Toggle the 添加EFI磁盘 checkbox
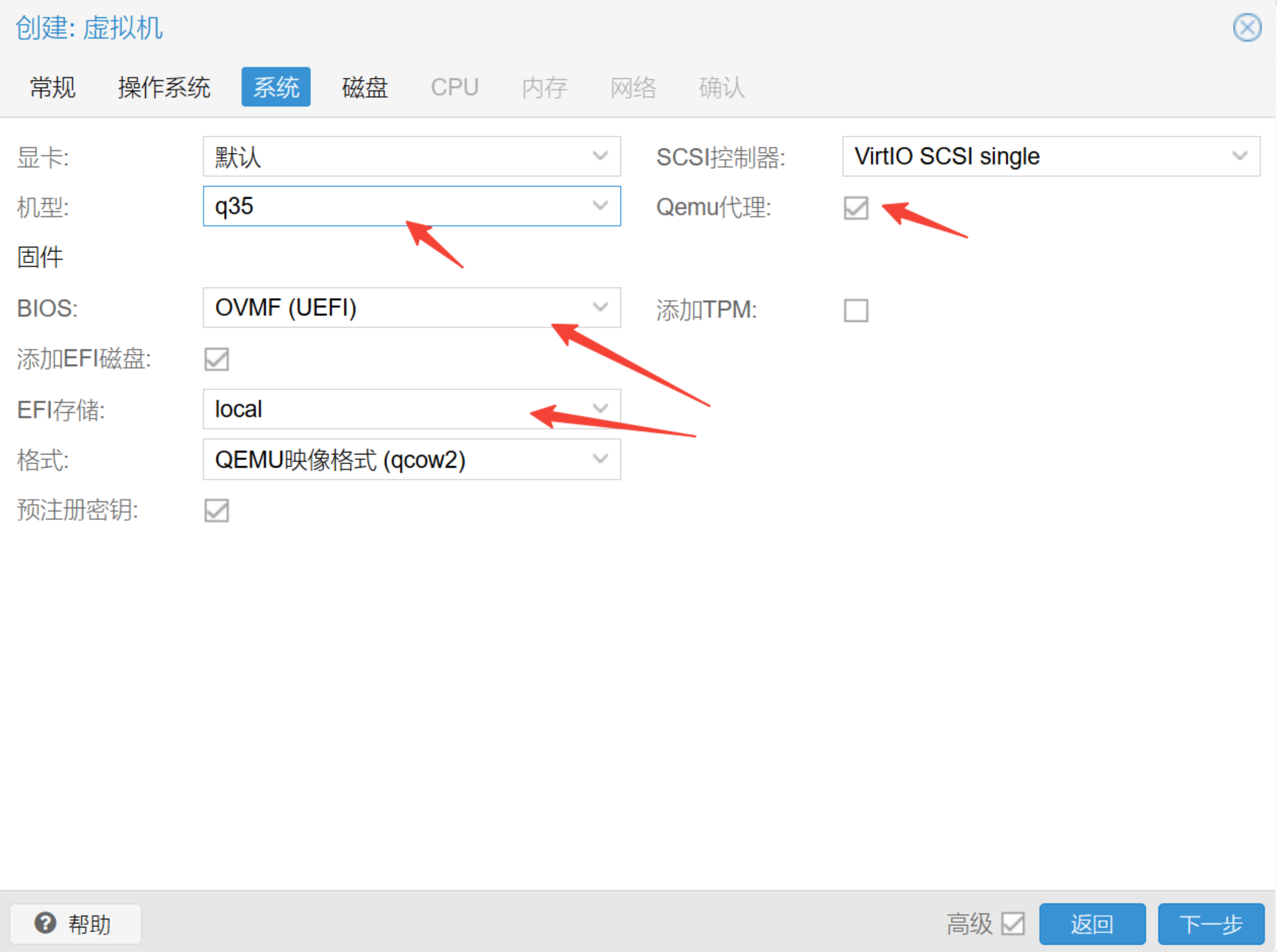This screenshot has height=952, width=1277. coord(217,359)
